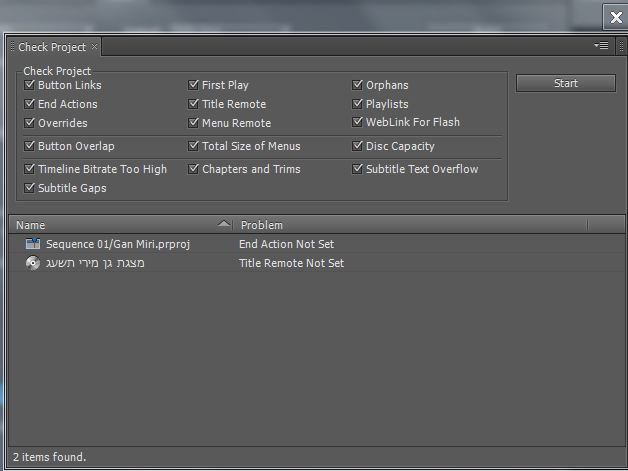Viewport: 628px width, 471px height.
Task: Select the Sequence 01/Gan Miri.prproj row
Action: 316,244
